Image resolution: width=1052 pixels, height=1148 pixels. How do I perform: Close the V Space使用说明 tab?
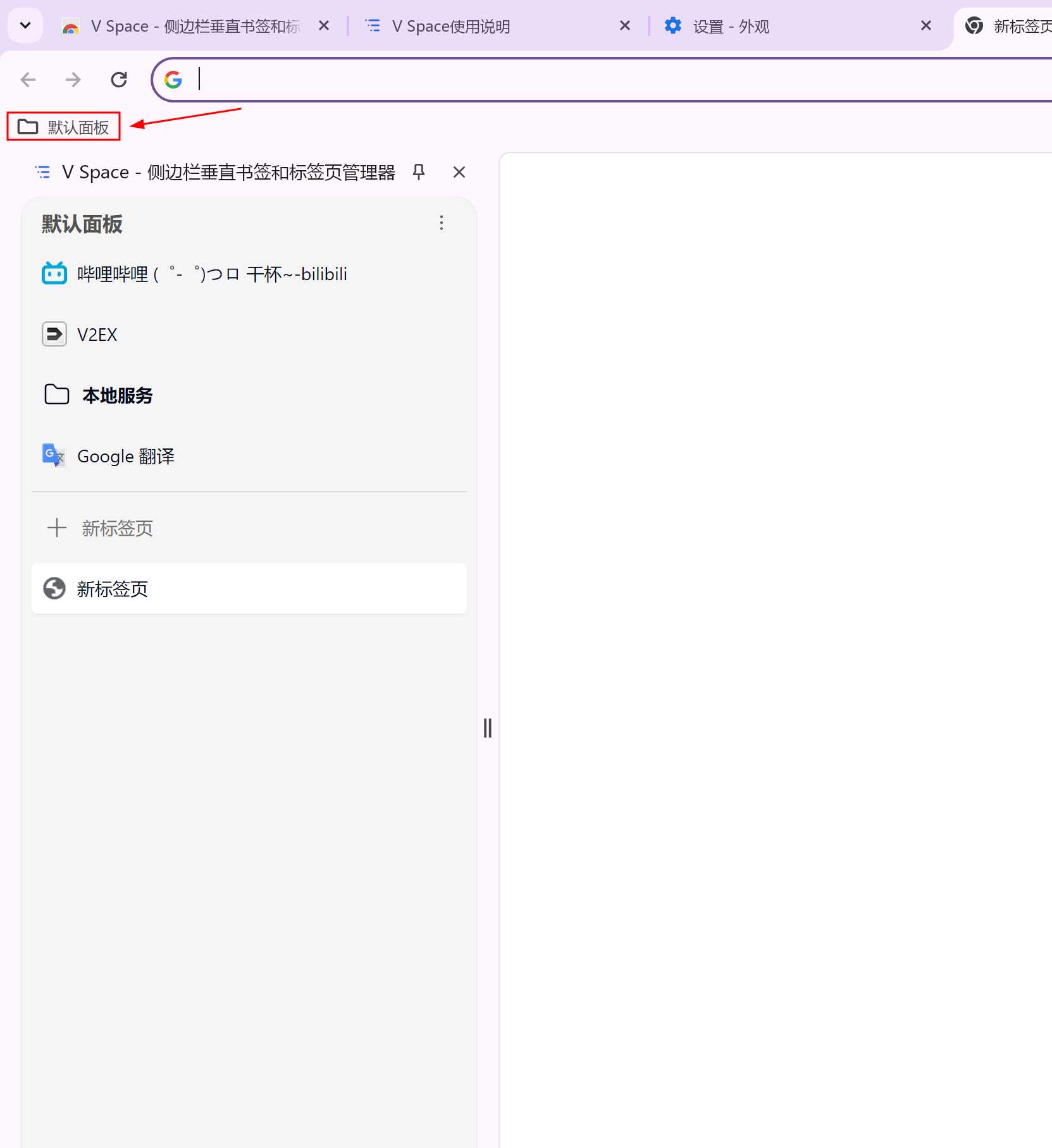[x=625, y=25]
